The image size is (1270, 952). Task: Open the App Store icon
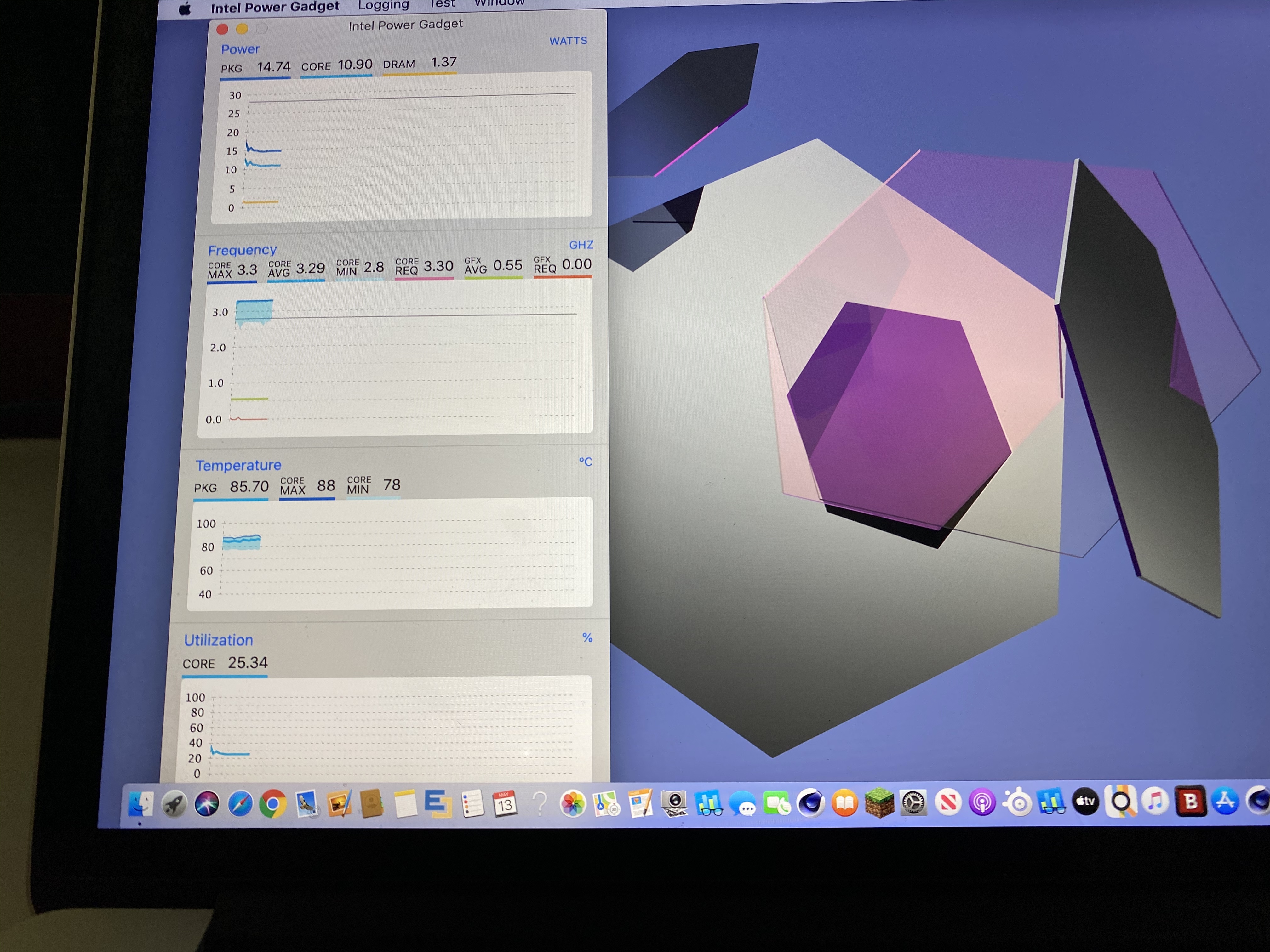[1225, 801]
